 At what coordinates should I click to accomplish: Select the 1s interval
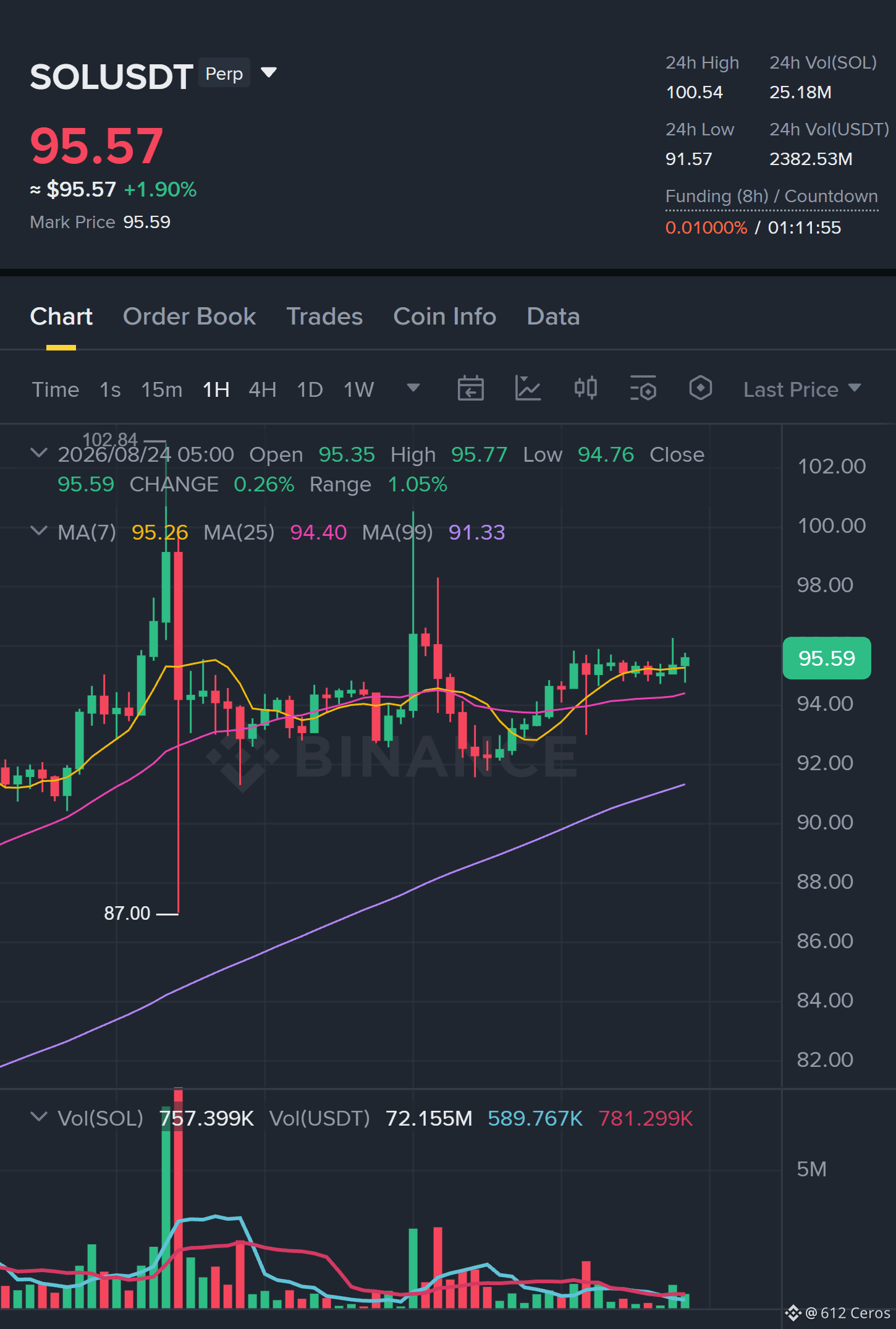pos(110,389)
